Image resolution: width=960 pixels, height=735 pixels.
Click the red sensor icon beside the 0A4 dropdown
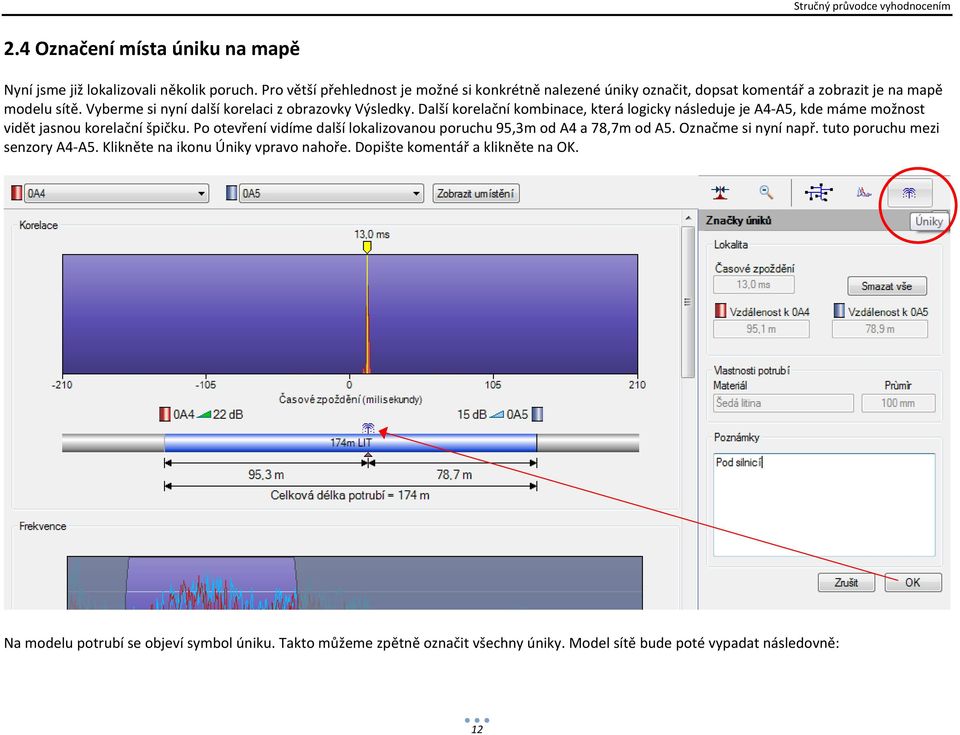click(17, 194)
